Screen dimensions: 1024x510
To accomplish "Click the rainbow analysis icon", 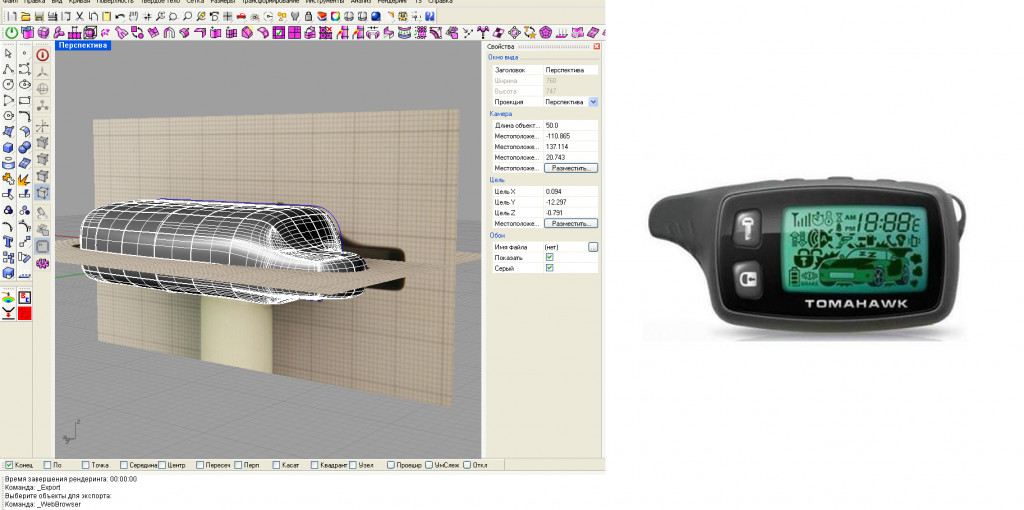I will [8, 298].
